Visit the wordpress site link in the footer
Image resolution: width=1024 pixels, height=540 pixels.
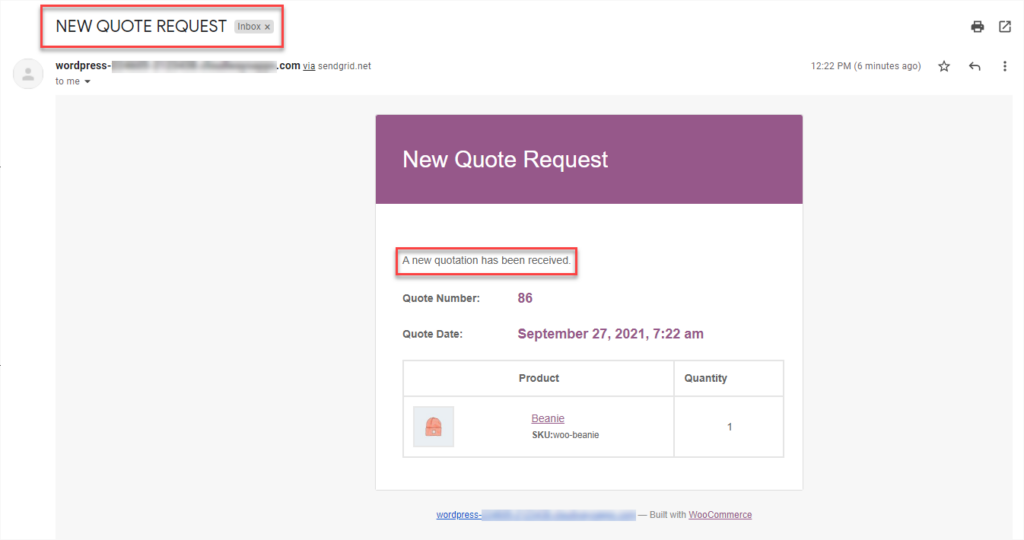click(x=536, y=515)
